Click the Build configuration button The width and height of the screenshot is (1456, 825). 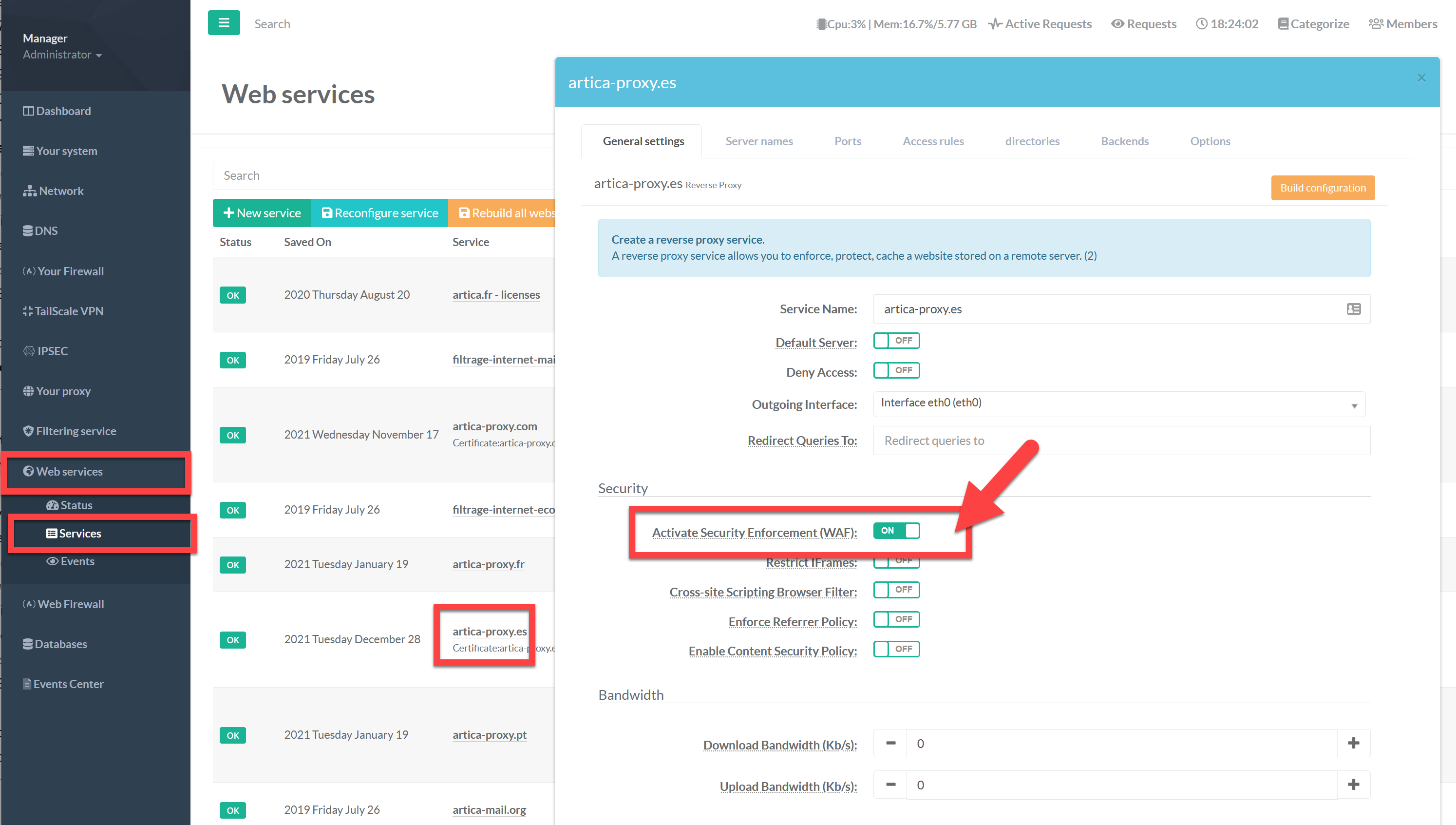1323,188
